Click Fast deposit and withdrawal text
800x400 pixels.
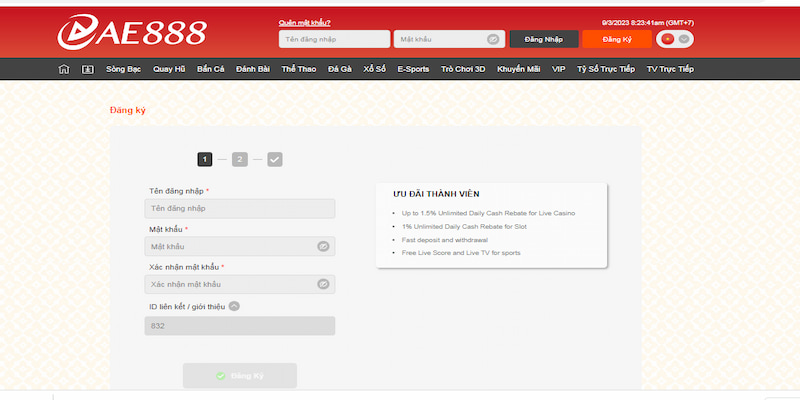(x=444, y=240)
